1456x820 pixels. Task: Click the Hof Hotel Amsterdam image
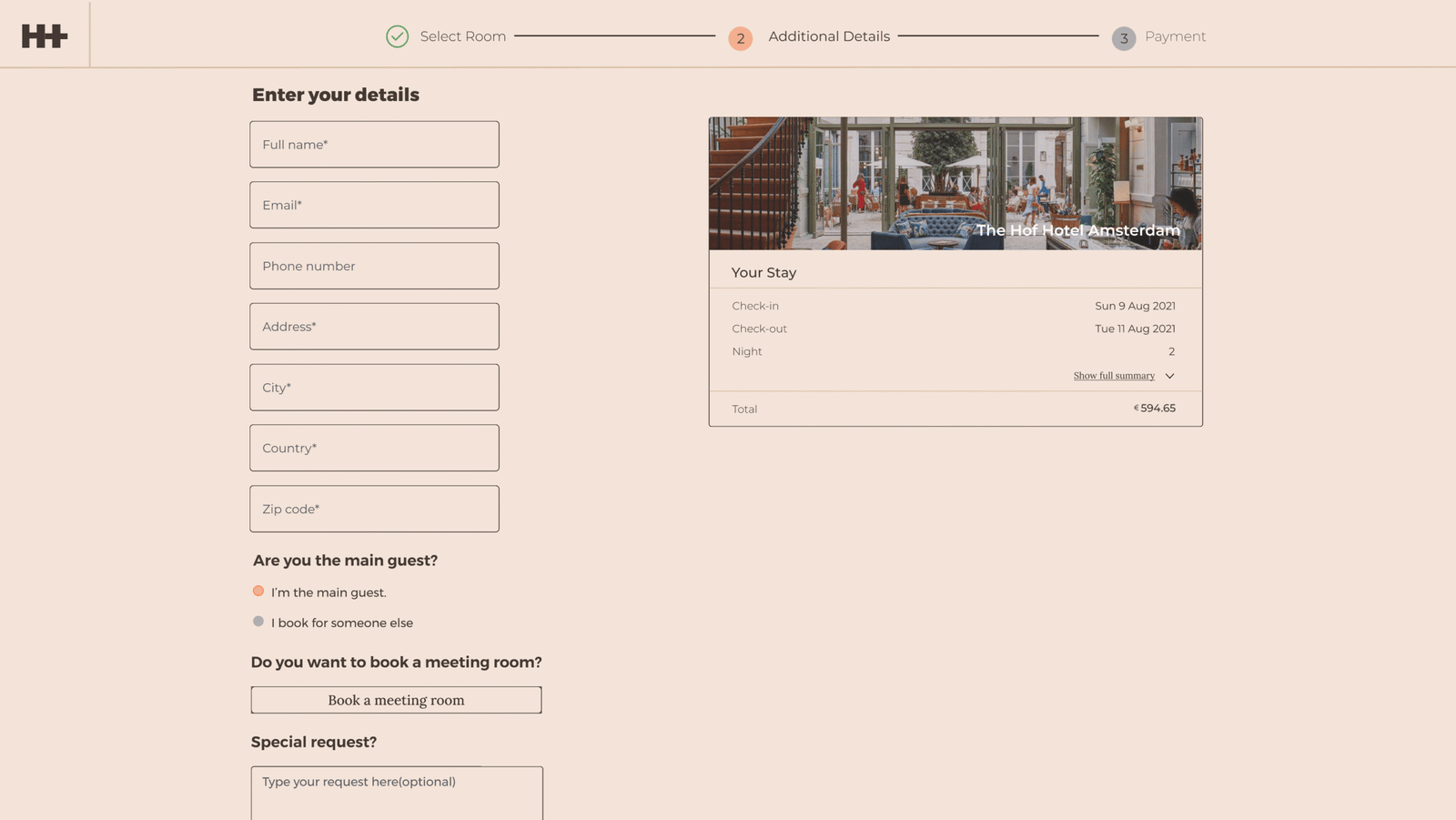click(x=955, y=182)
